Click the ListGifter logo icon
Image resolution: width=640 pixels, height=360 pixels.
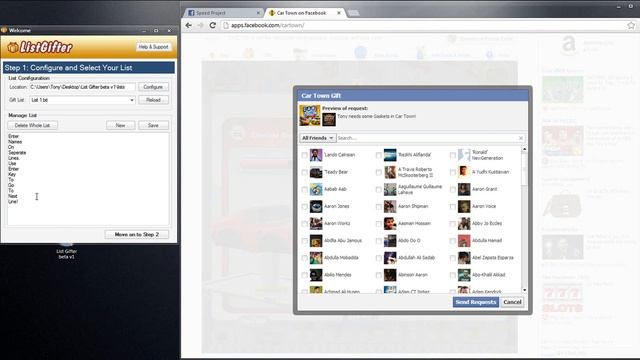[x=13, y=47]
